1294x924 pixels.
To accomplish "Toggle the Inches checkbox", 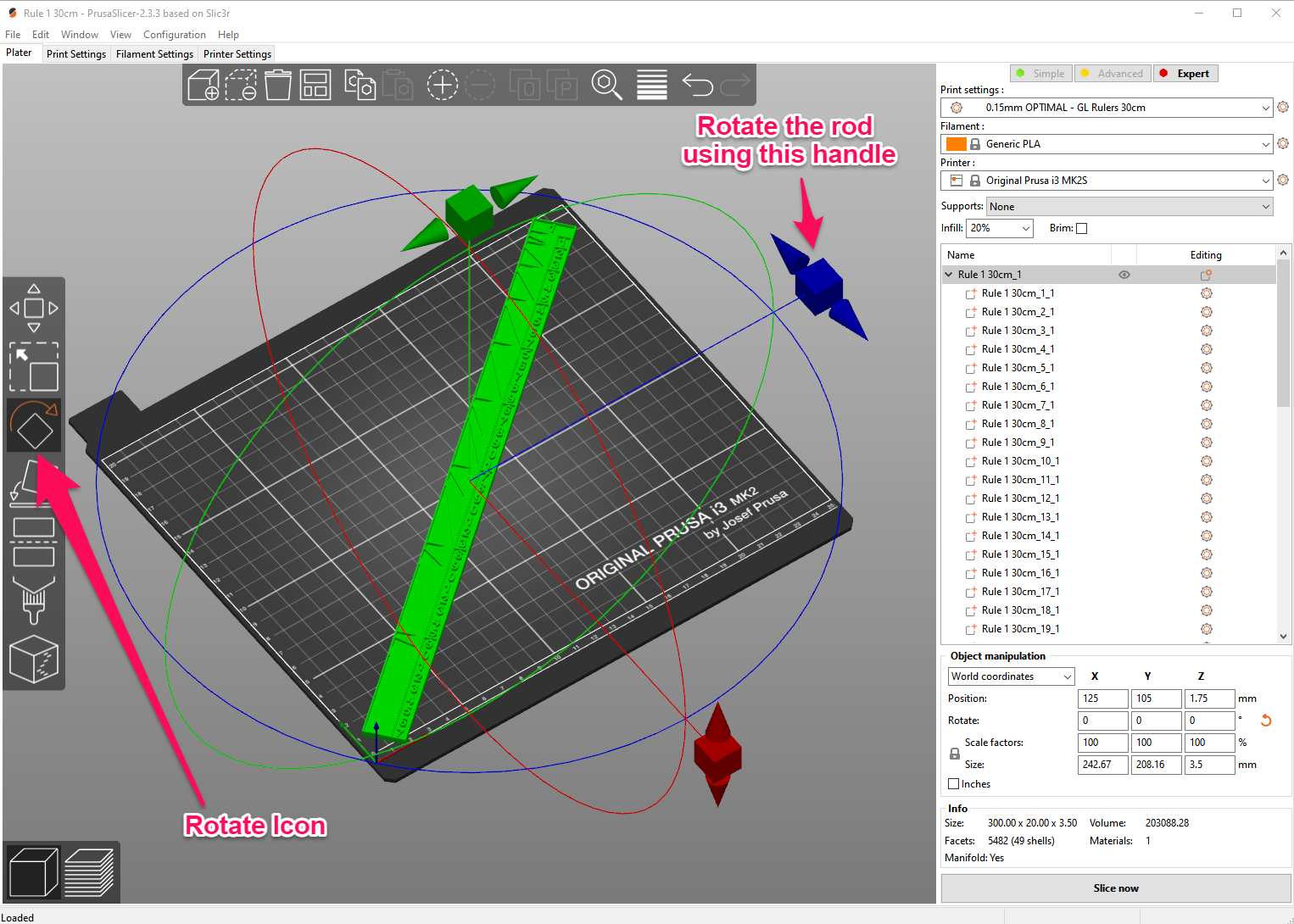I will click(954, 784).
